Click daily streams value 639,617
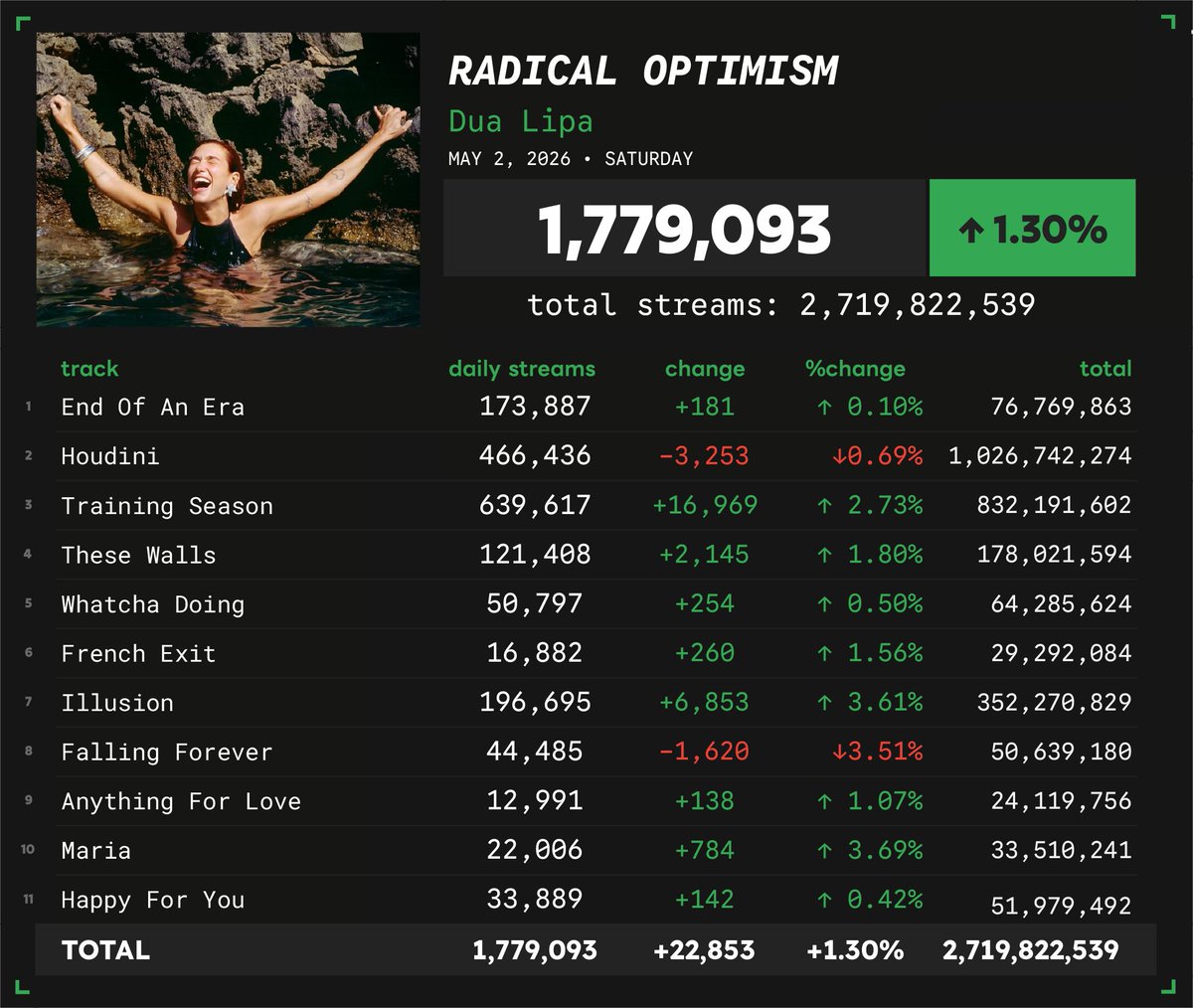Screen dimensions: 1193x1008 [535, 505]
